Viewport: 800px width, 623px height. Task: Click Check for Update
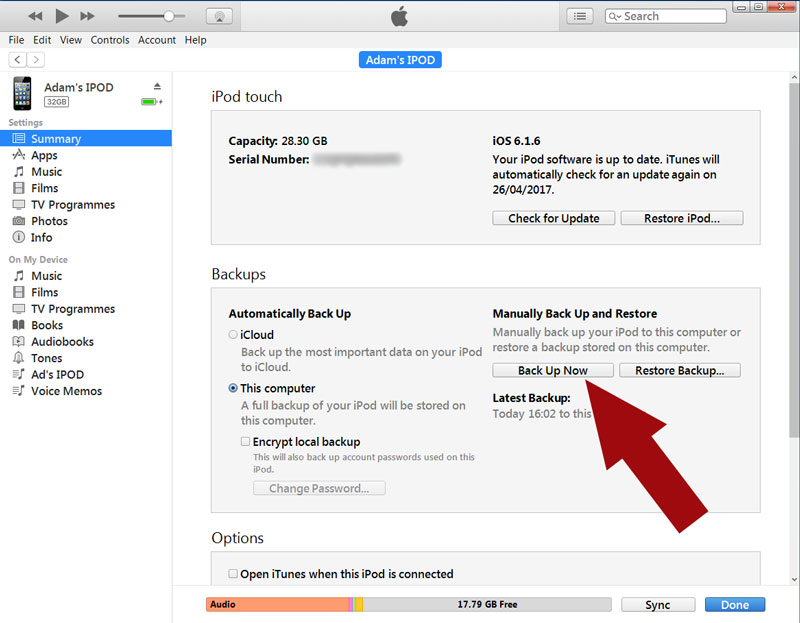[553, 218]
